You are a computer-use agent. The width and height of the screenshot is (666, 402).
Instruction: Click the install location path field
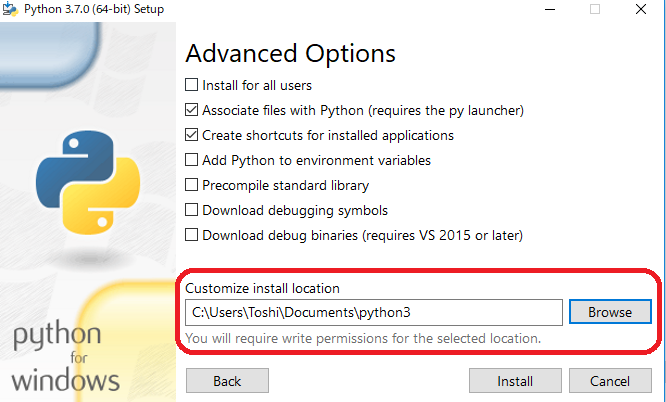click(374, 312)
